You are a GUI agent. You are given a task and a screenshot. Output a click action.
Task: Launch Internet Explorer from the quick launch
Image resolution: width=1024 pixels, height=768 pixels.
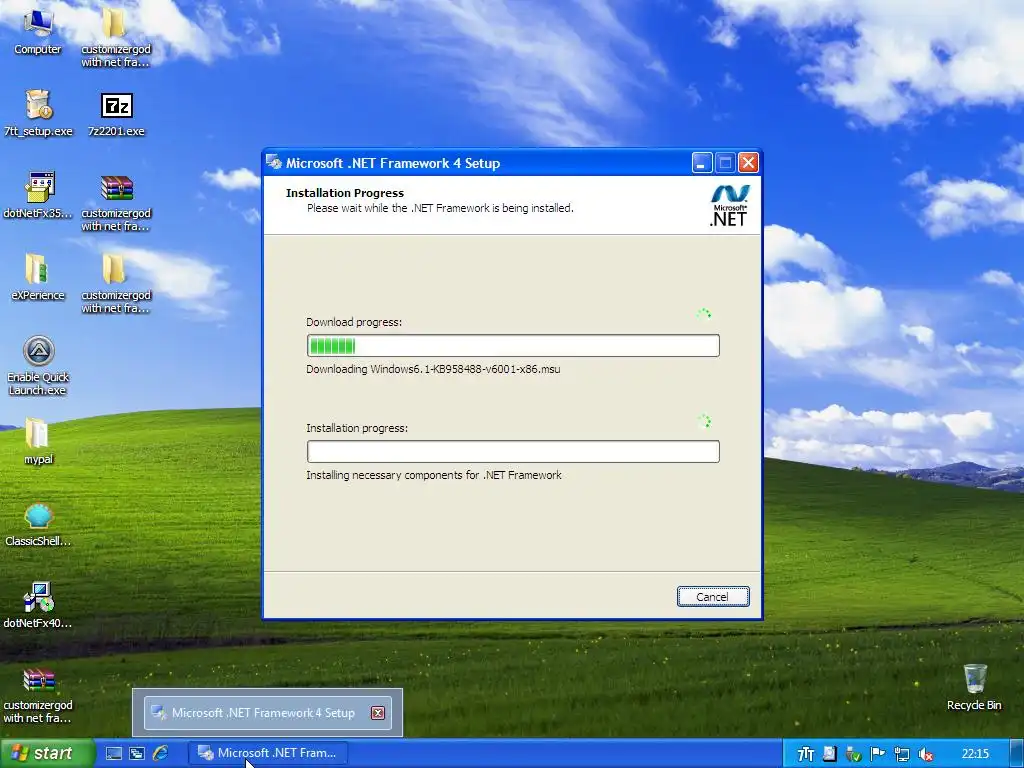pyautogui.click(x=160, y=754)
